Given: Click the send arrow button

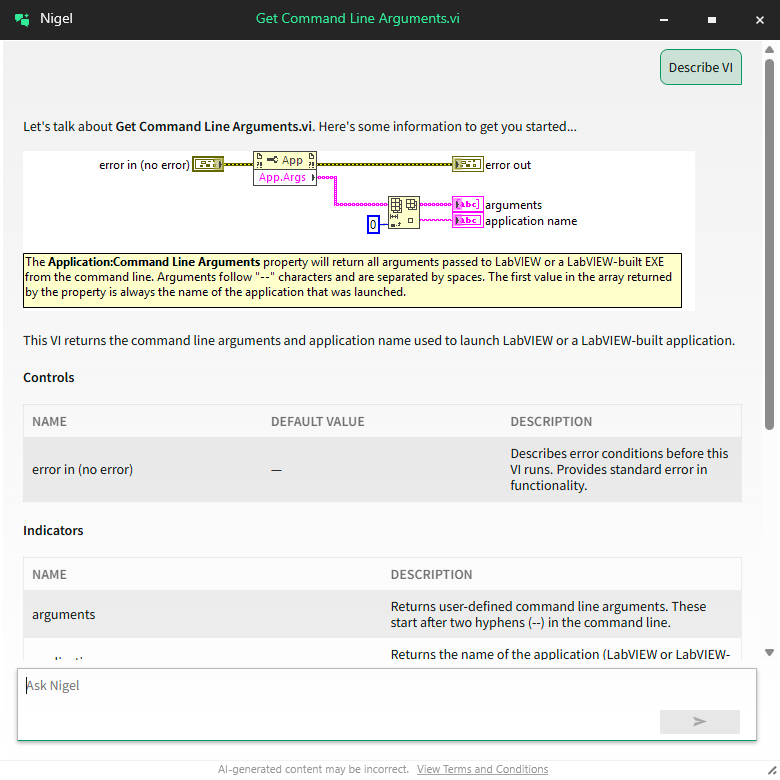Looking at the screenshot, I should (x=699, y=721).
